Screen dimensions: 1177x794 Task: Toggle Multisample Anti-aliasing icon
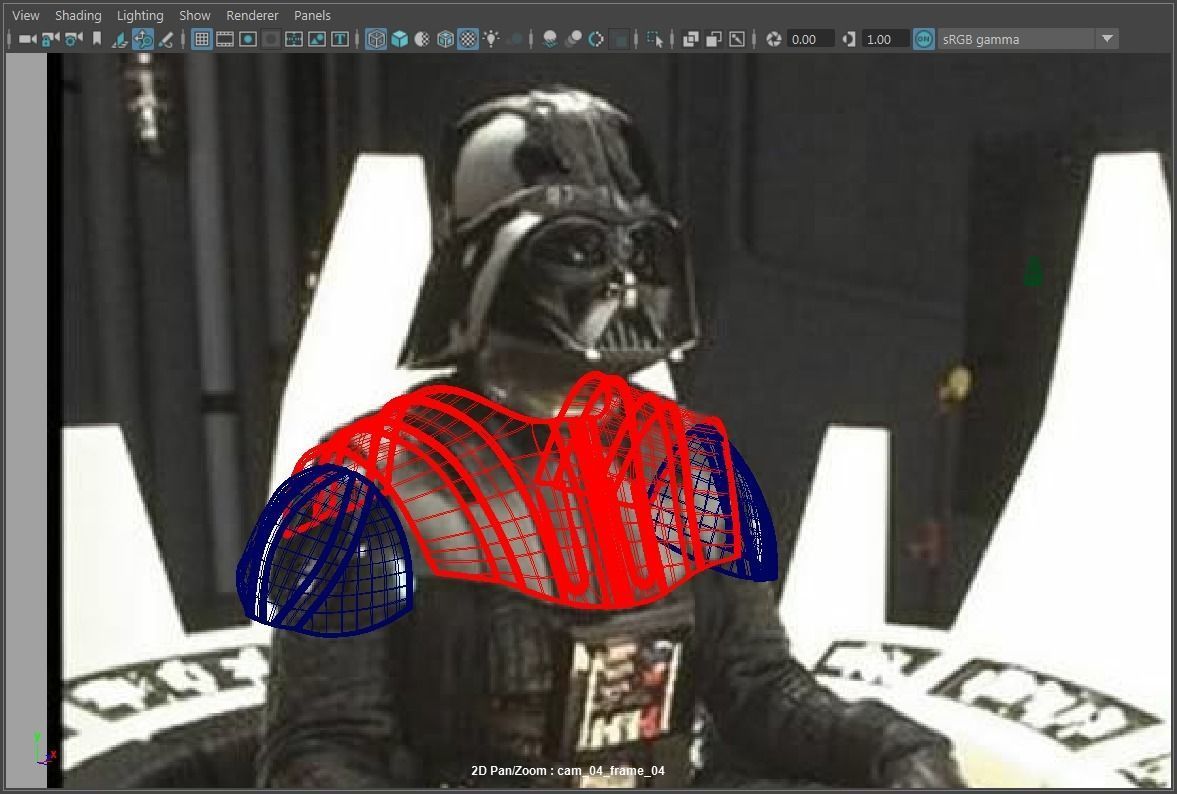click(595, 39)
